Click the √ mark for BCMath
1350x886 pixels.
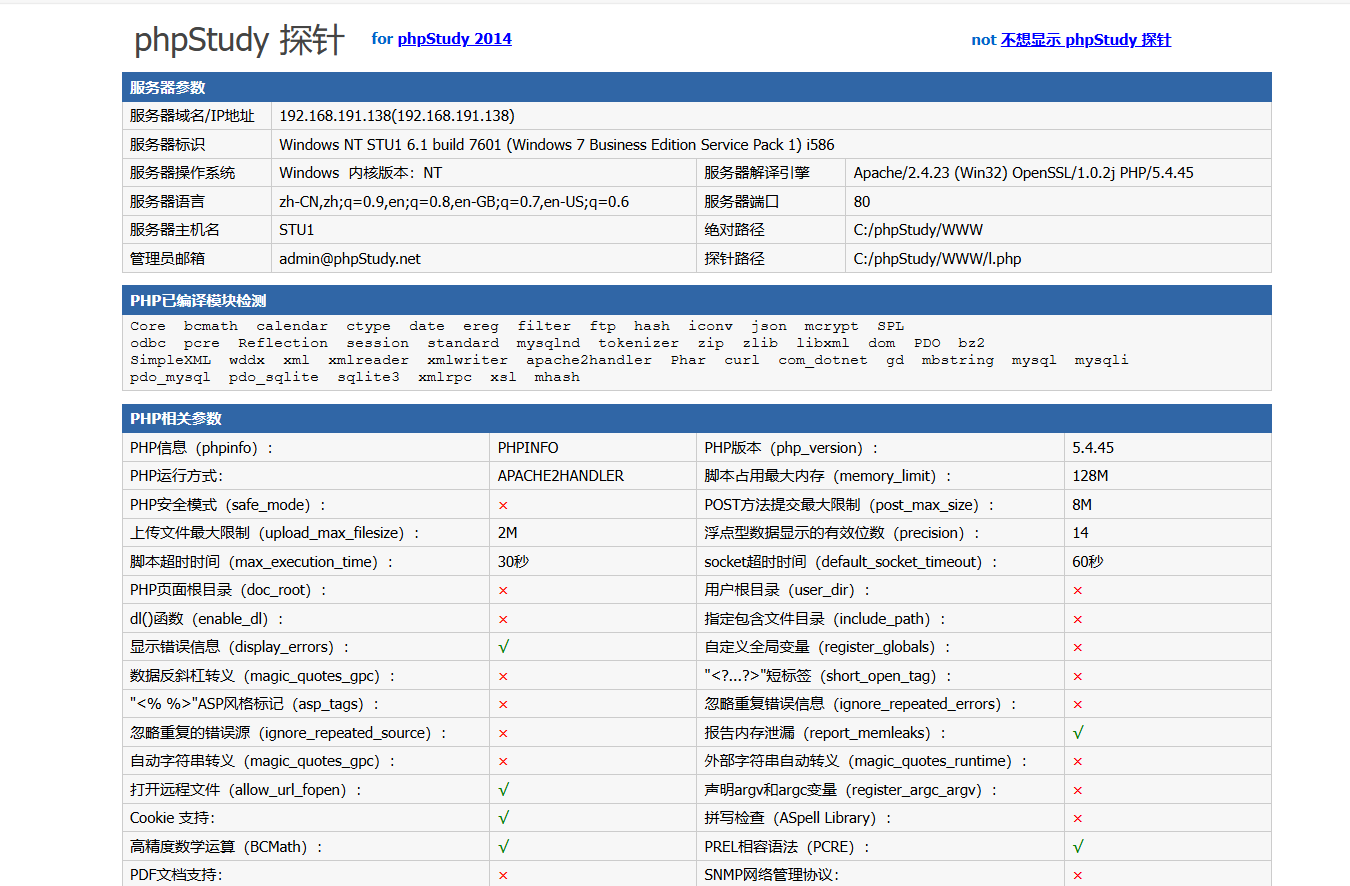click(504, 847)
